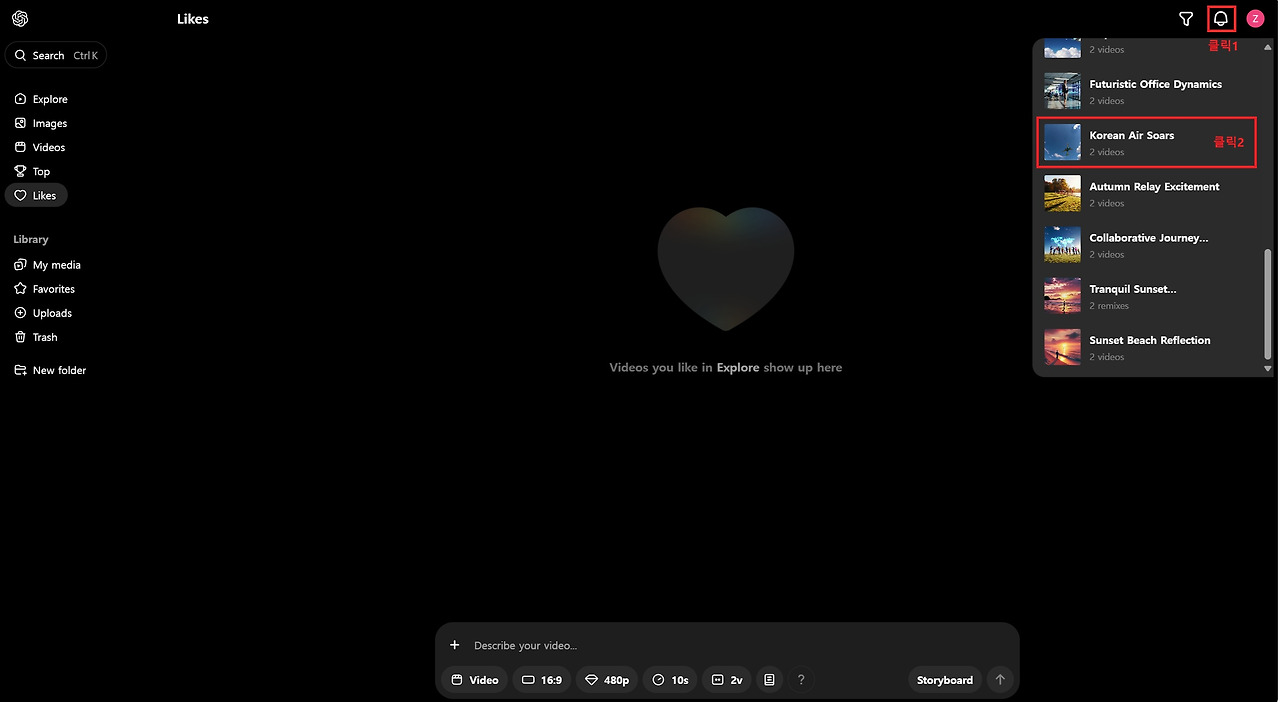Open the 10s duration dropdown

coord(670,680)
